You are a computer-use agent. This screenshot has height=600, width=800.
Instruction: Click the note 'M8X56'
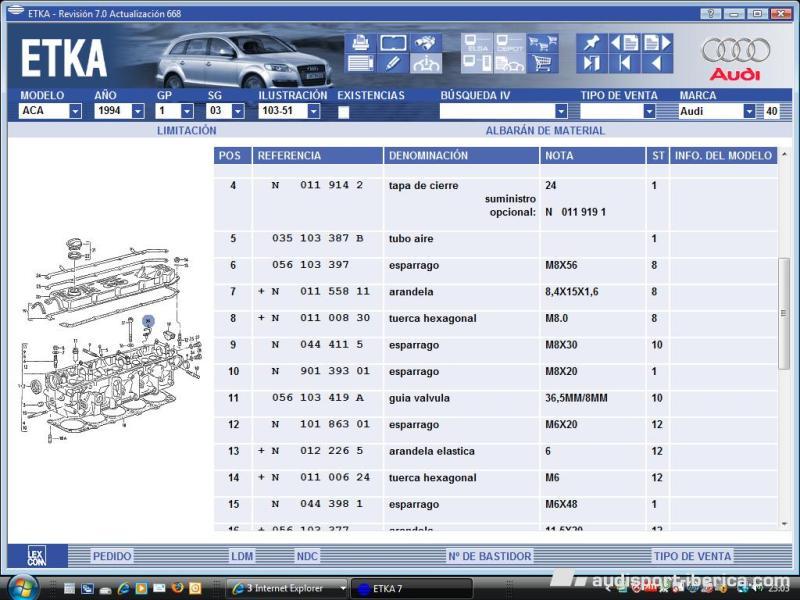coord(561,265)
